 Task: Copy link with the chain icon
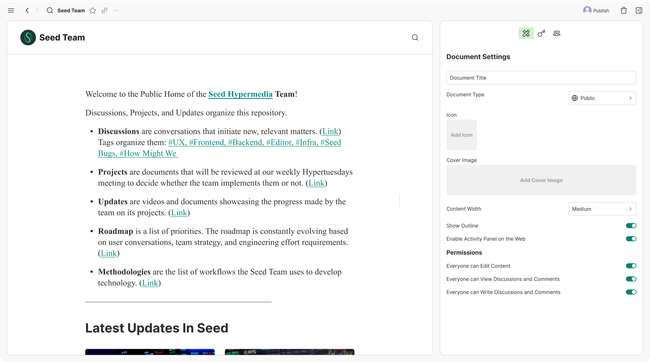tap(104, 10)
